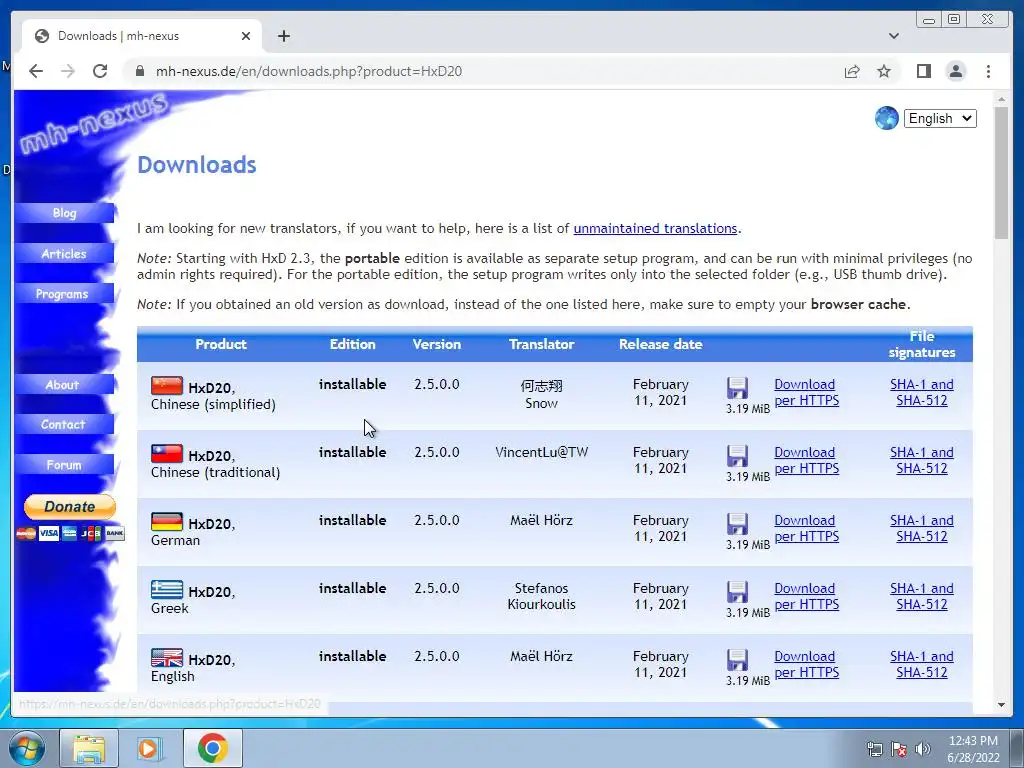The height and width of the screenshot is (768, 1024).
Task: Open a new tab with plus button
Action: 283,36
